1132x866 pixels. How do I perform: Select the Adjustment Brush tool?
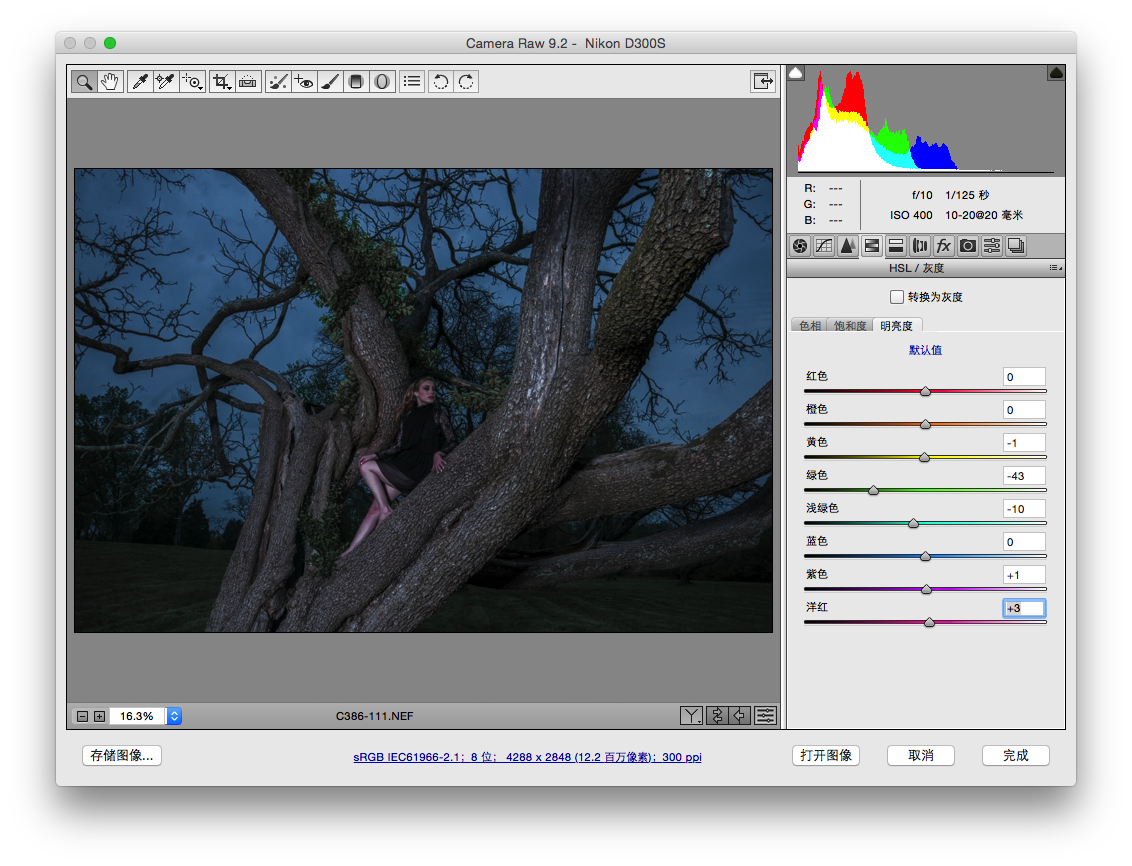coord(330,82)
